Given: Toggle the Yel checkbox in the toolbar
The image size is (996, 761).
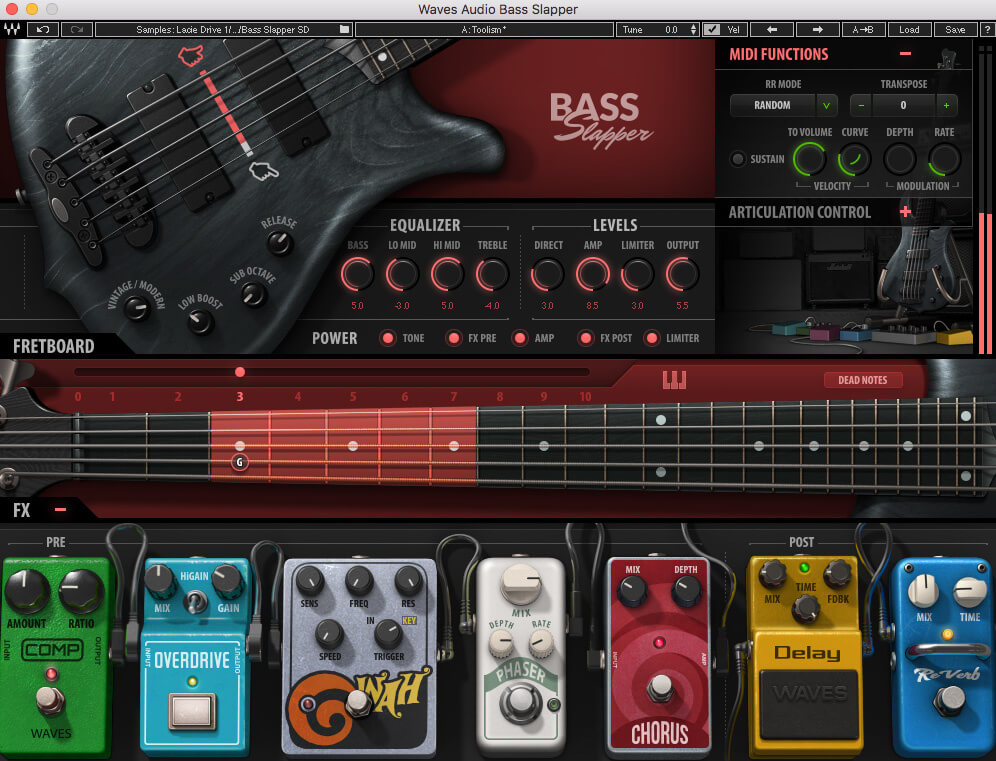Looking at the screenshot, I should point(713,29).
